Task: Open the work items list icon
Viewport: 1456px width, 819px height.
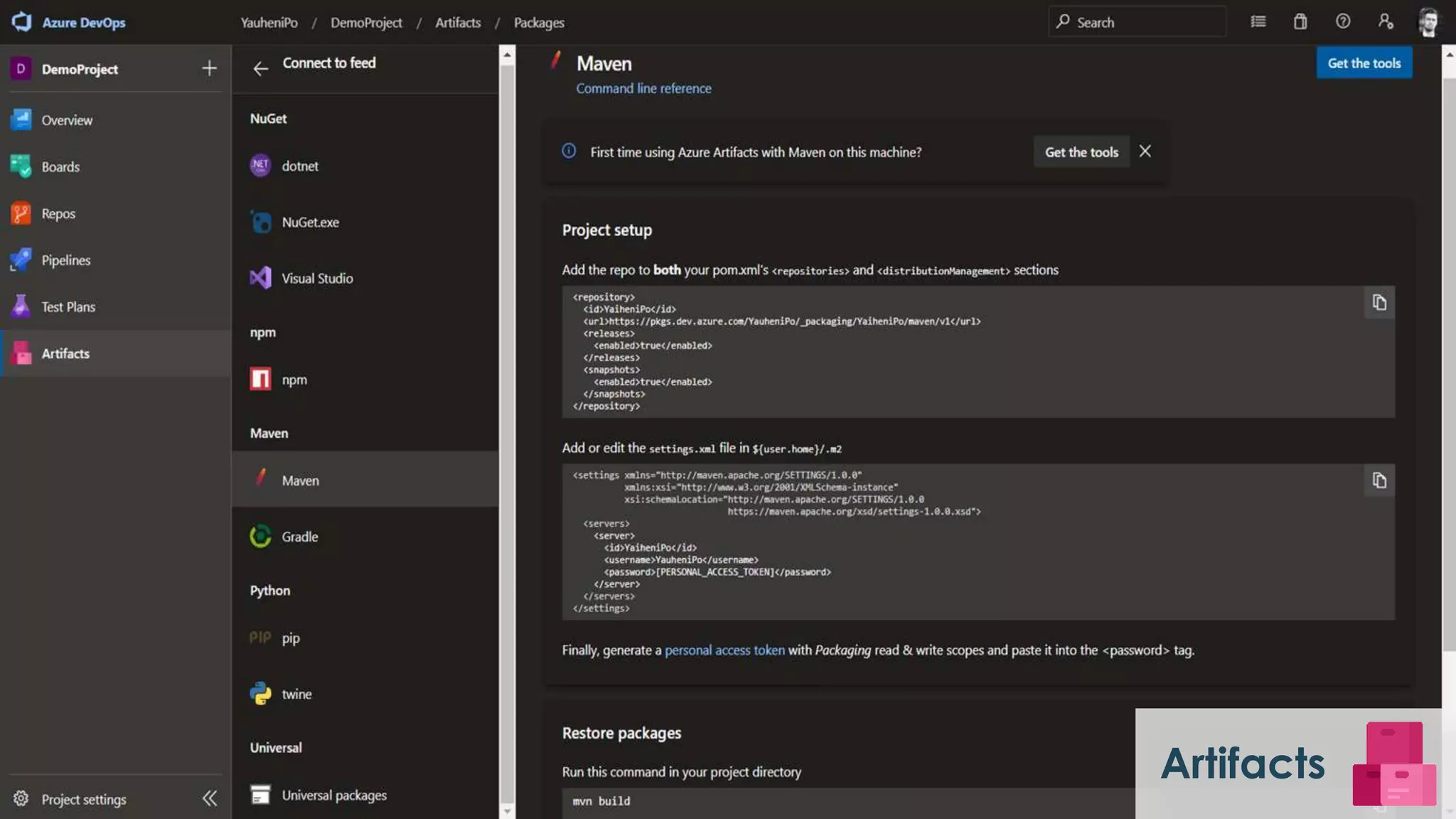Action: click(x=1258, y=21)
